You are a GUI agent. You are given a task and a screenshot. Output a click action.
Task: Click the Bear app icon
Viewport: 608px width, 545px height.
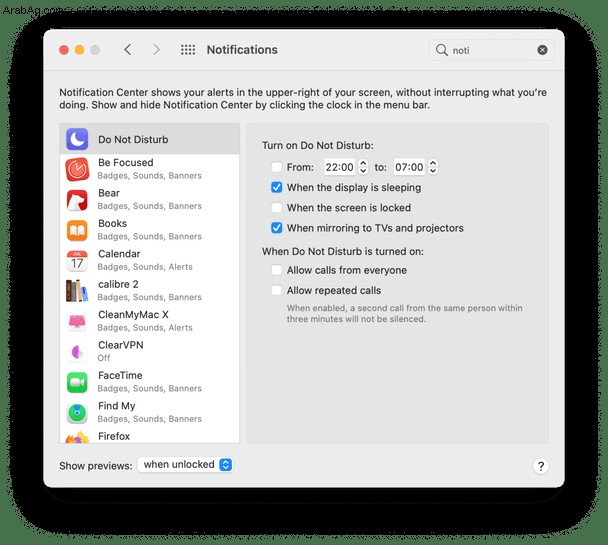77,200
